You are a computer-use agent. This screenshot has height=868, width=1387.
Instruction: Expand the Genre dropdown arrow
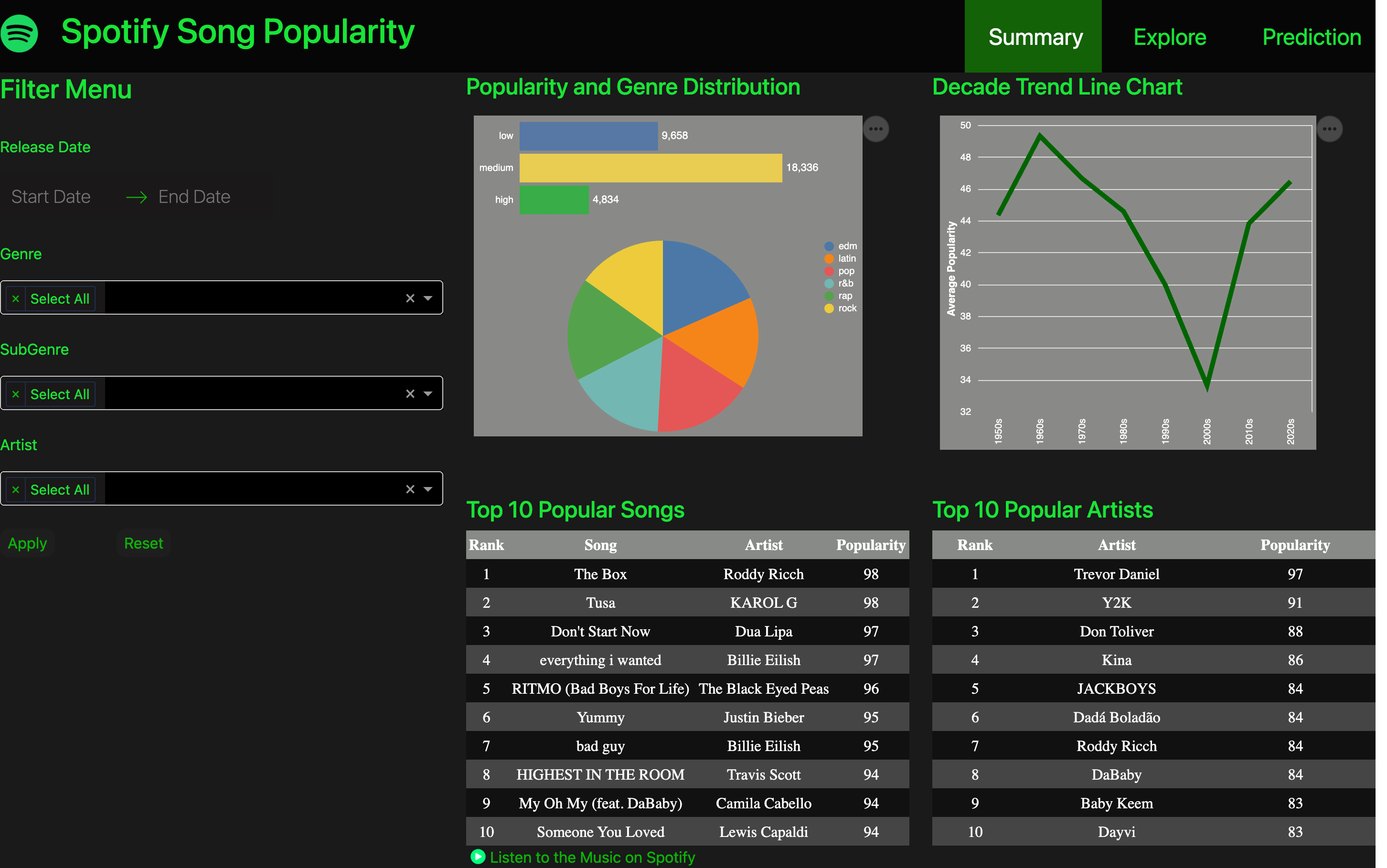coord(427,298)
